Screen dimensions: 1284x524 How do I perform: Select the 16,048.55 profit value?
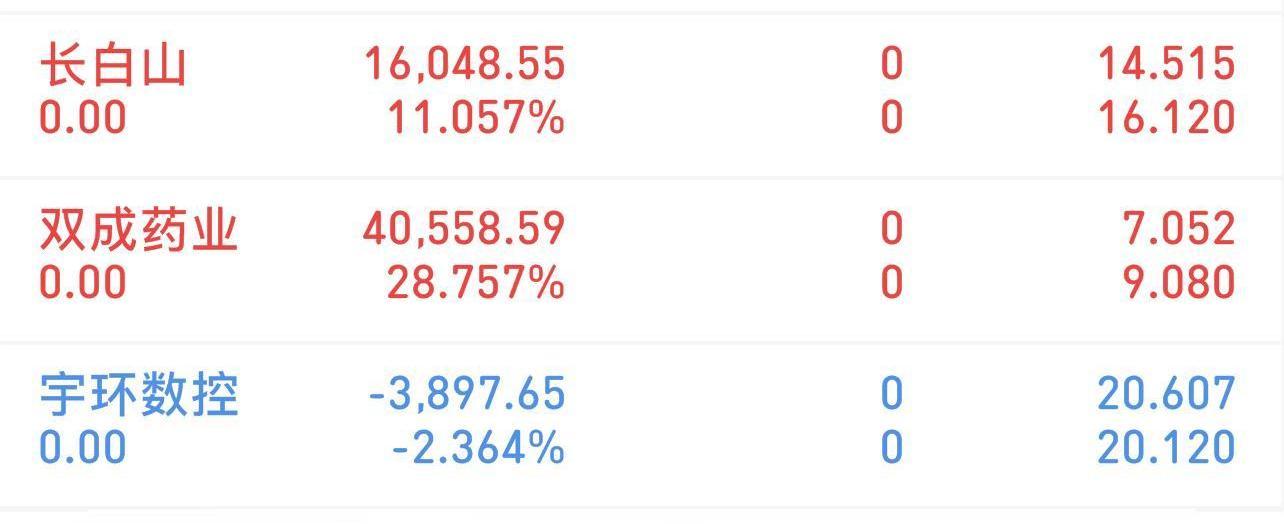coord(465,66)
